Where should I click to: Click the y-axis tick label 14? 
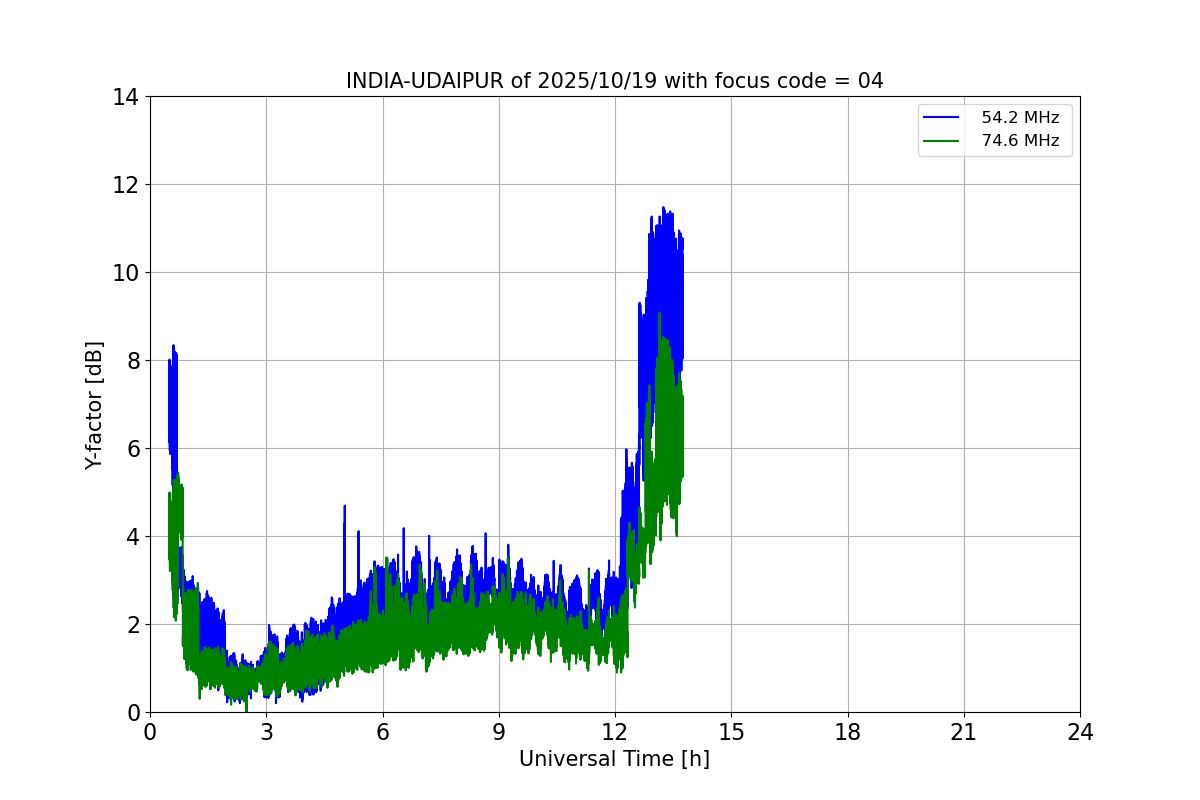tap(126, 97)
